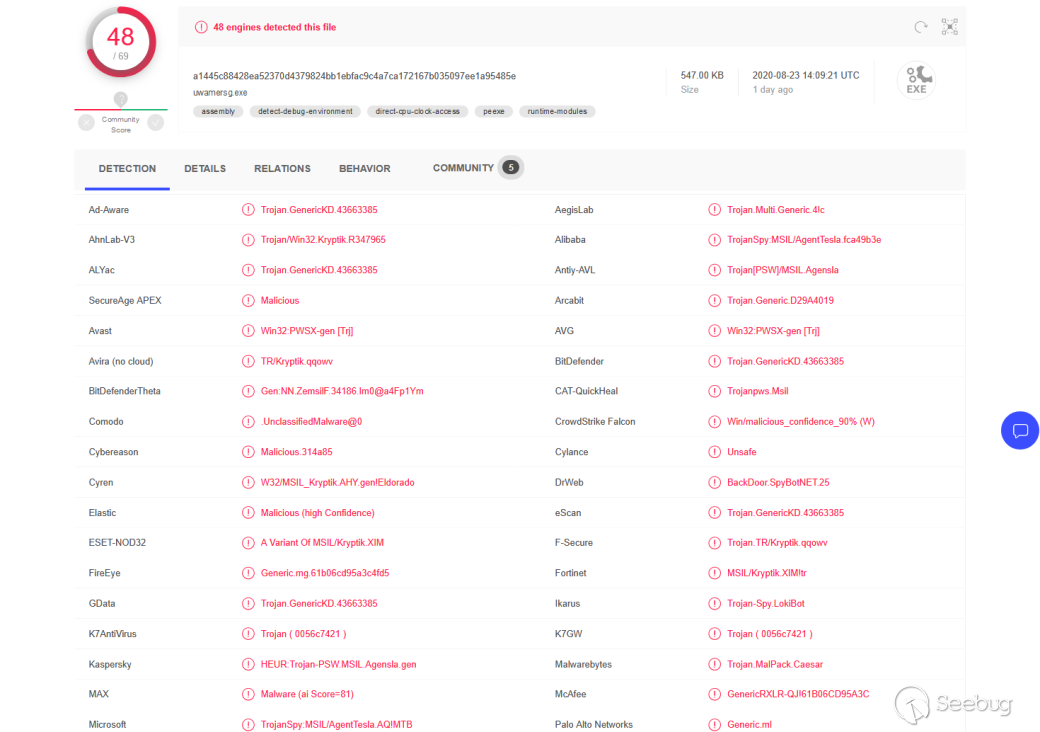1040x732 pixels.
Task: Select the file SHA-256 hash text
Action: 355,76
